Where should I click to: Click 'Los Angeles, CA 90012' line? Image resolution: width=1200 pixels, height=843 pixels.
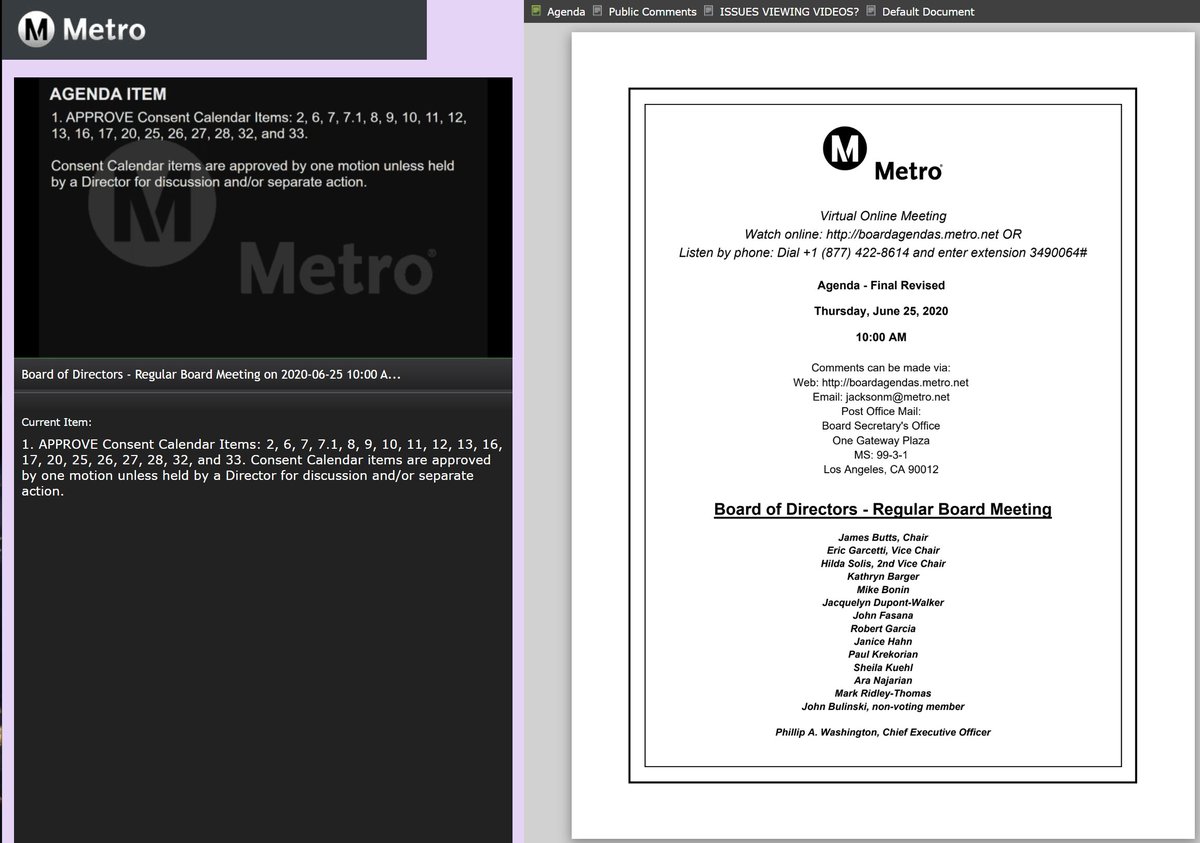881,469
